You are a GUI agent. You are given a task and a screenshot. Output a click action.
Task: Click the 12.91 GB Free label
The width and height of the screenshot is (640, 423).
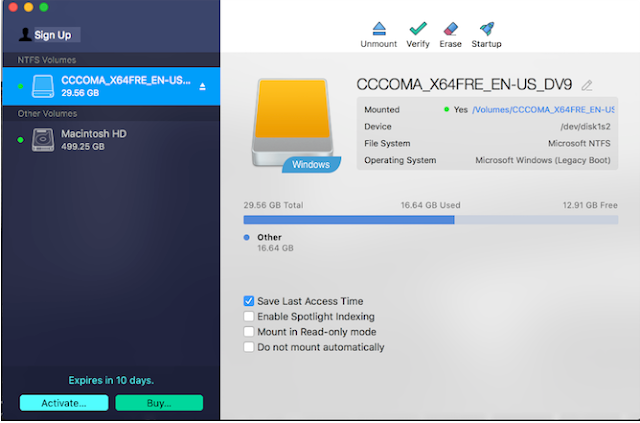[590, 205]
